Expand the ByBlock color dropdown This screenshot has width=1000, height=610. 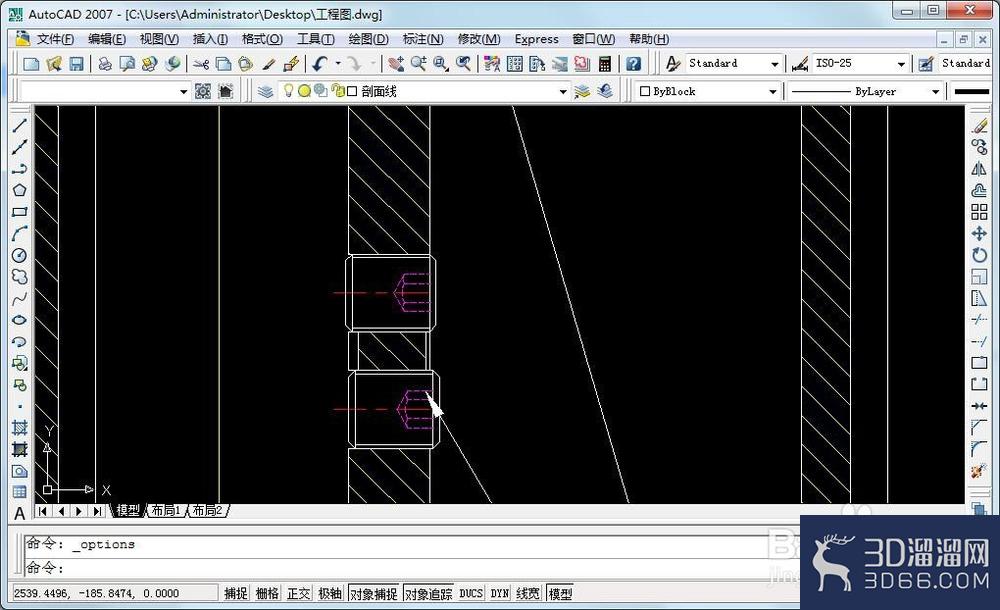[x=708, y=91]
